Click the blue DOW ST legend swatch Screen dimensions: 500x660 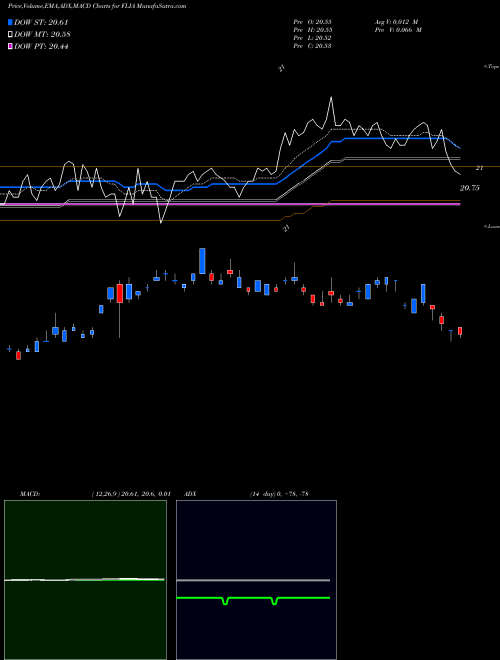pos(11,22)
